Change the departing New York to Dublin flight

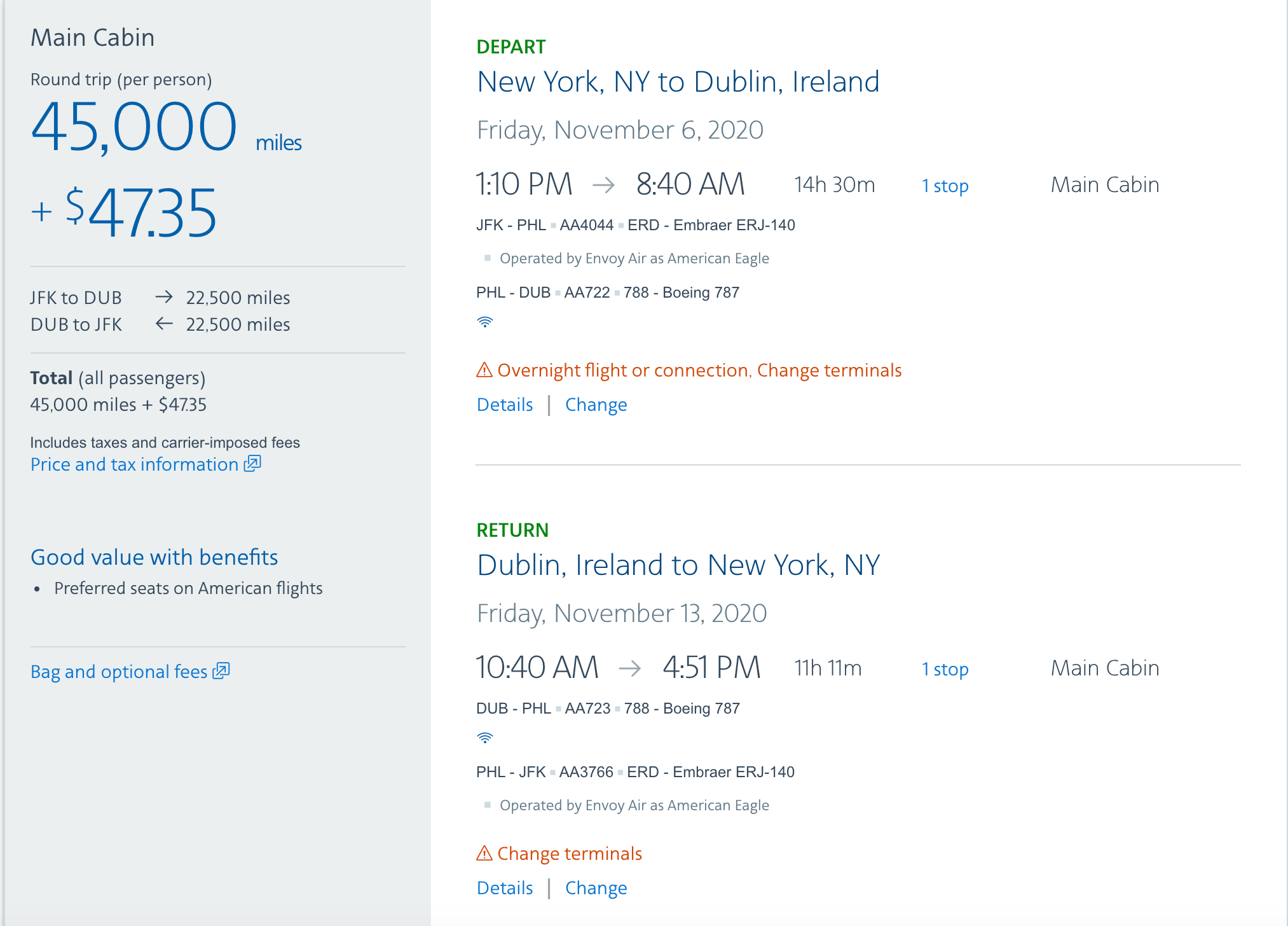pos(596,405)
